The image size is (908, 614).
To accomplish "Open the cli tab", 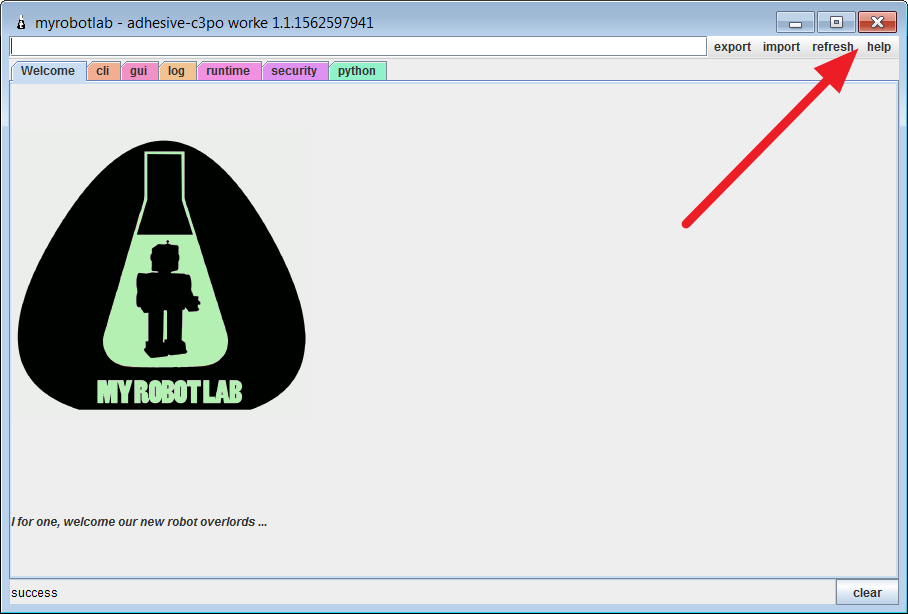I will 103,71.
